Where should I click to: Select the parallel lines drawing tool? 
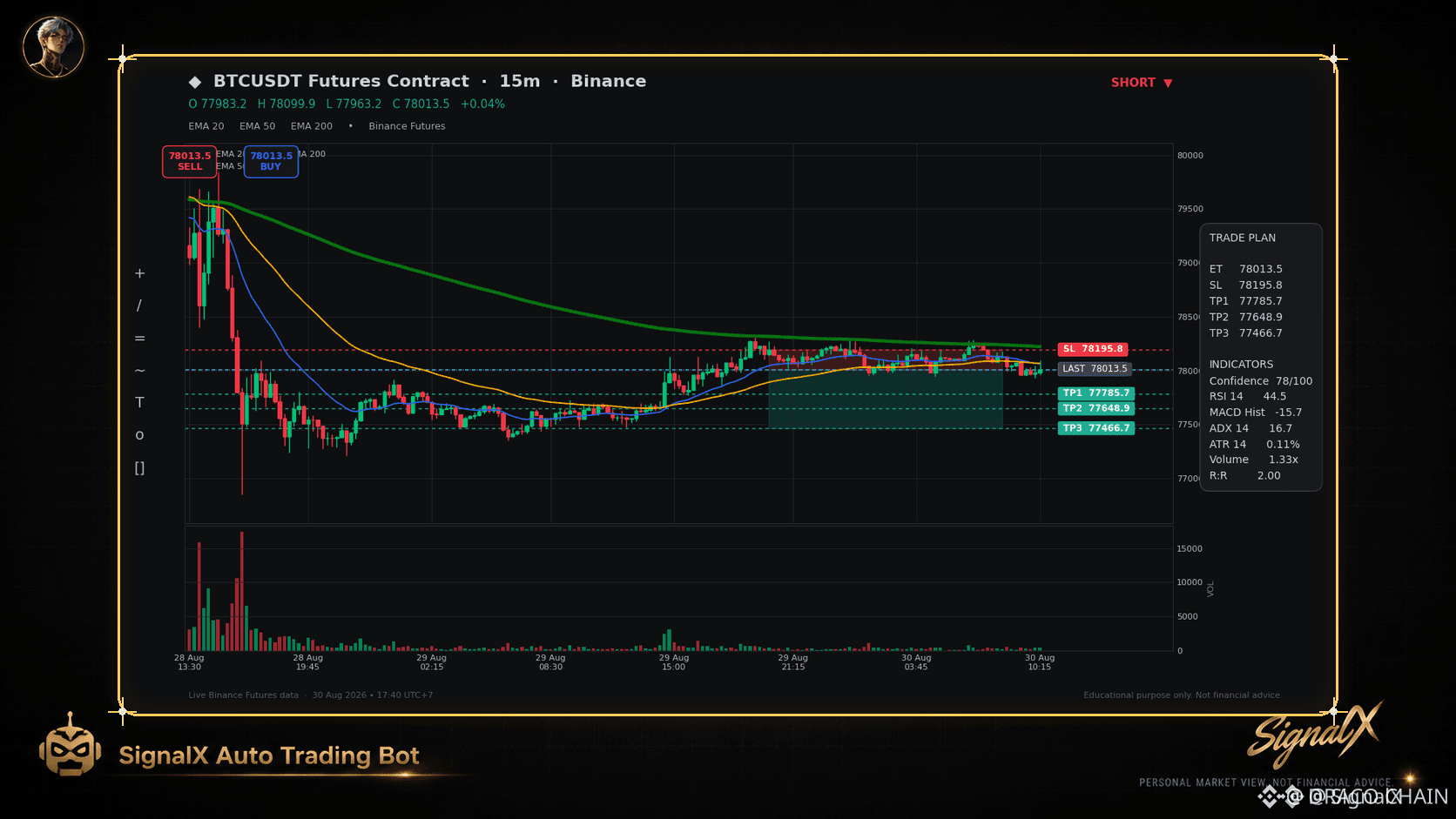(139, 339)
